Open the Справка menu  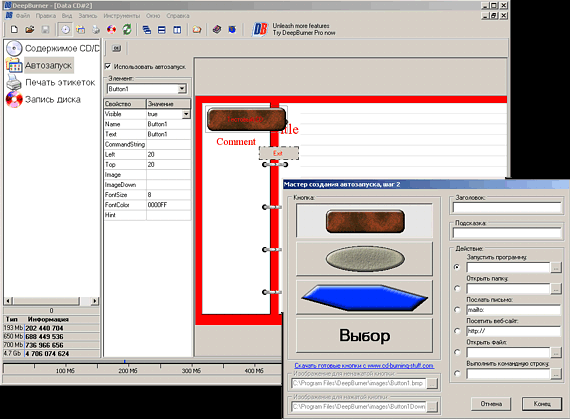coord(178,16)
